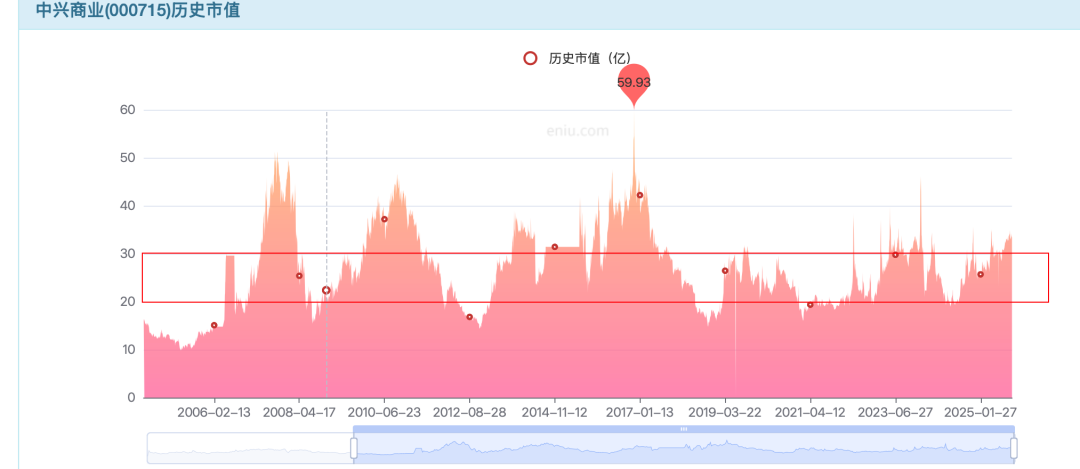Click the data point above 2012-08-28

pyautogui.click(x=470, y=317)
